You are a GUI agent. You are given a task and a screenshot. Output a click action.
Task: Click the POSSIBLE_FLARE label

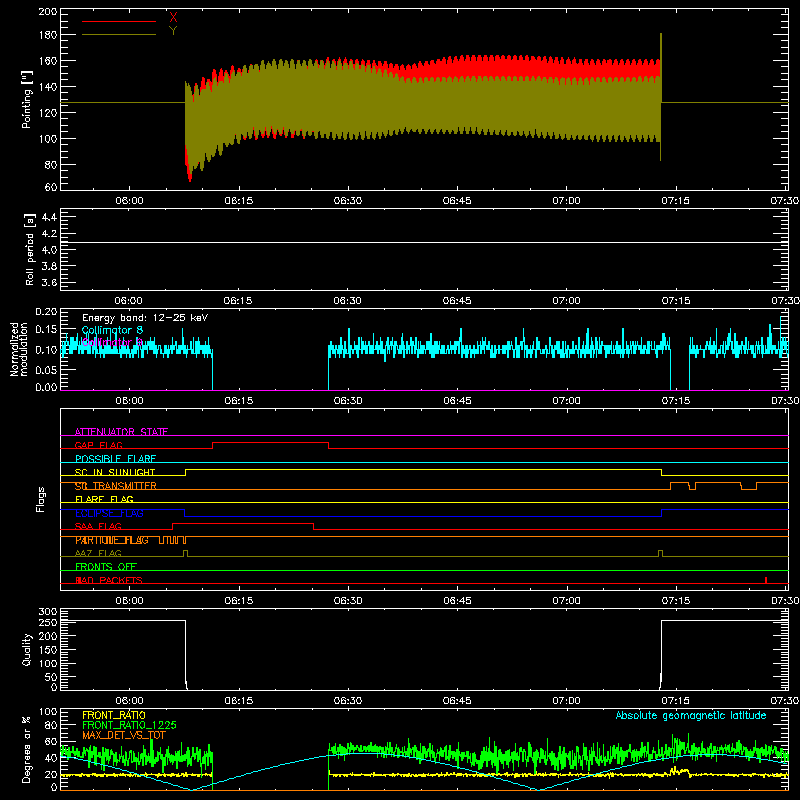115,459
